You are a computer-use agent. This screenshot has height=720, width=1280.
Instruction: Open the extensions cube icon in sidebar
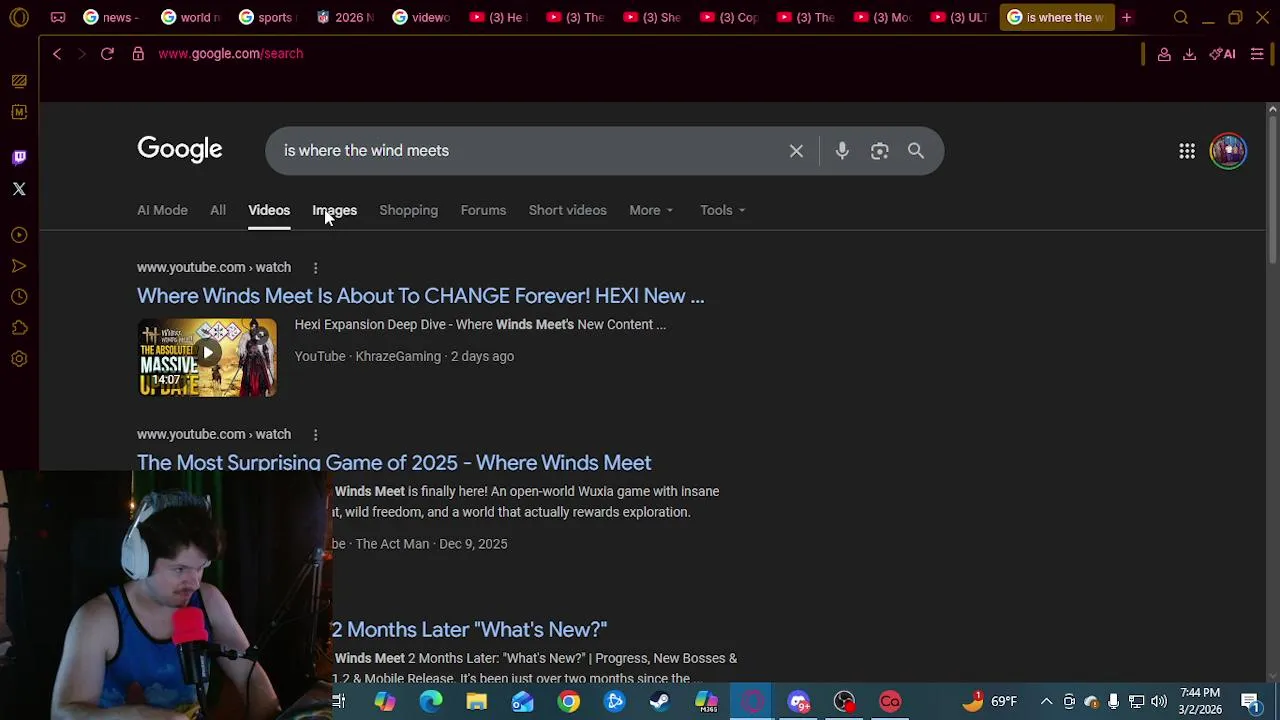point(19,328)
